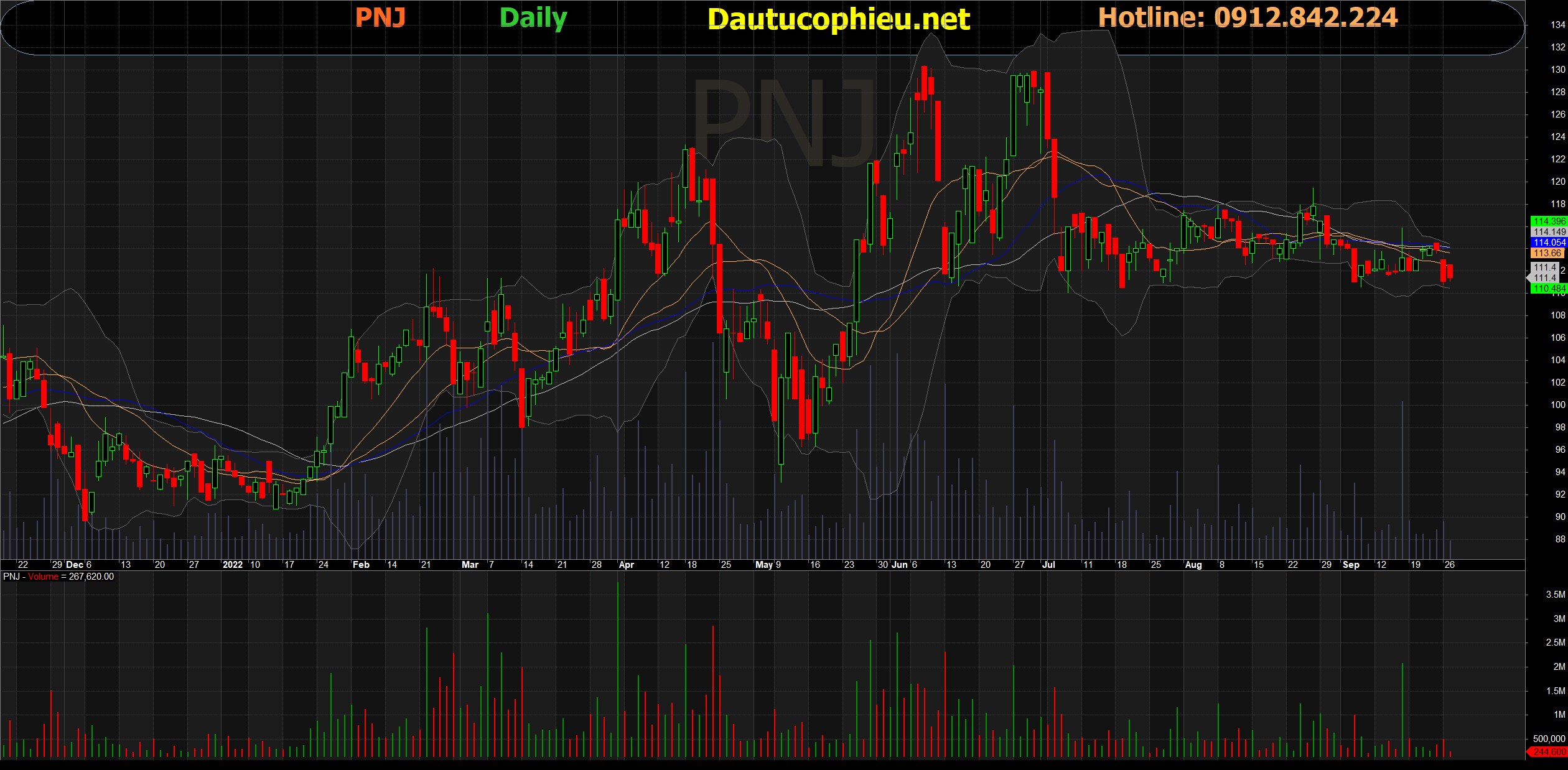This screenshot has height=770, width=1568.
Task: Click the blue 114.054 price tag
Action: (x=1549, y=243)
